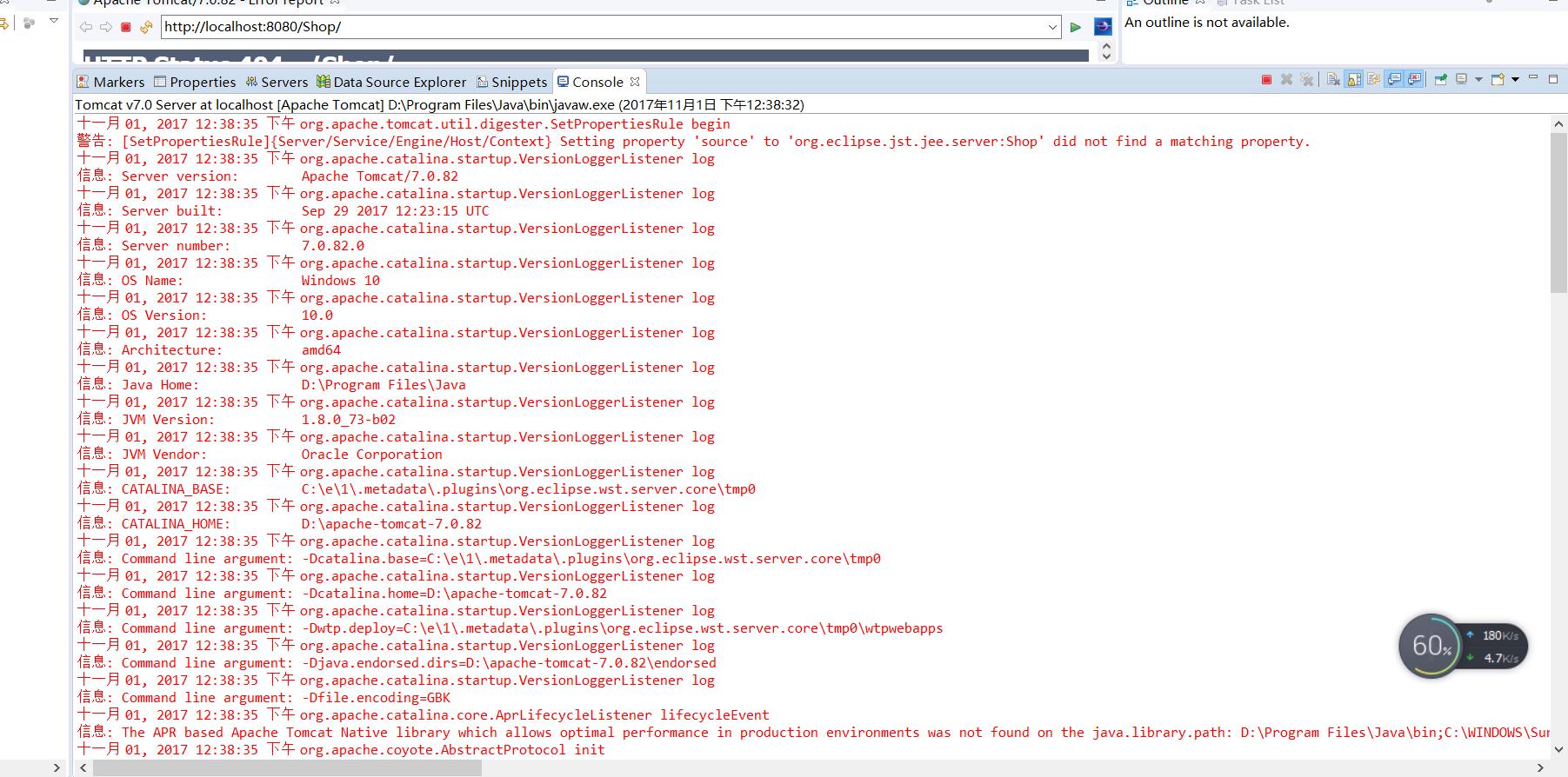The image size is (1568, 777).
Task: Refresh the internal browser page
Action: pyautogui.click(x=146, y=27)
